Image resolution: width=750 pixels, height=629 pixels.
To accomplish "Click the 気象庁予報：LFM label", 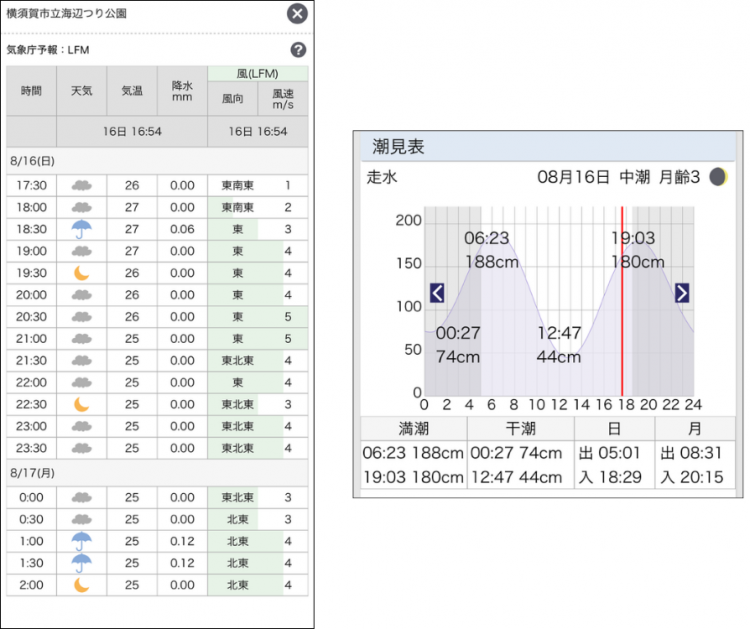I will (x=48, y=50).
